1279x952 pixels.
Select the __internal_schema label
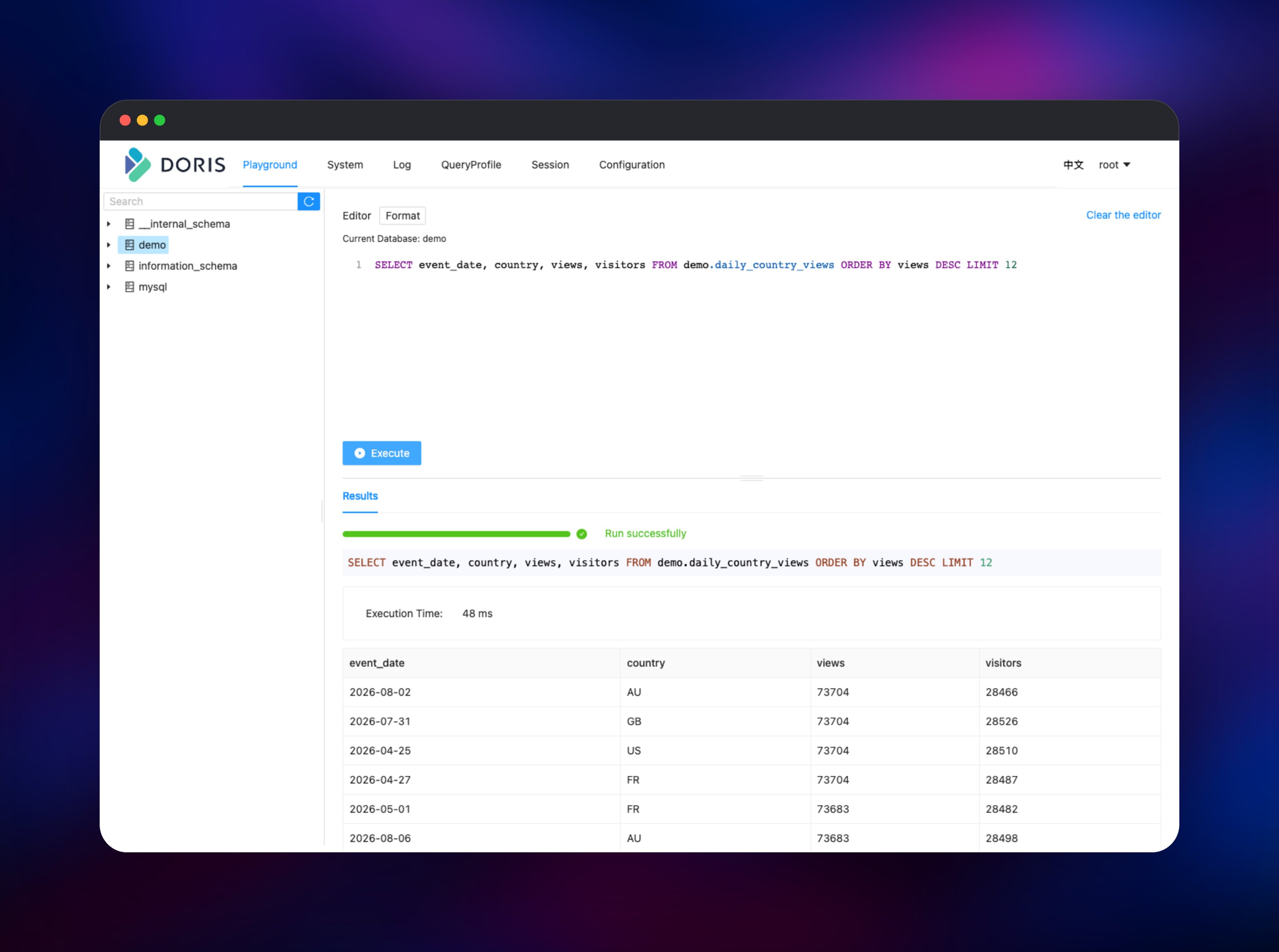(x=184, y=224)
